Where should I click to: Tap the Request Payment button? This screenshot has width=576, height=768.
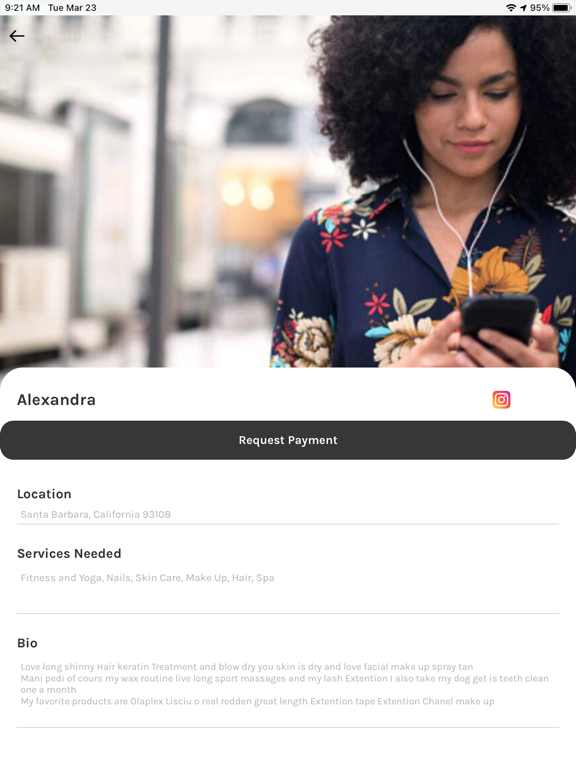point(288,440)
